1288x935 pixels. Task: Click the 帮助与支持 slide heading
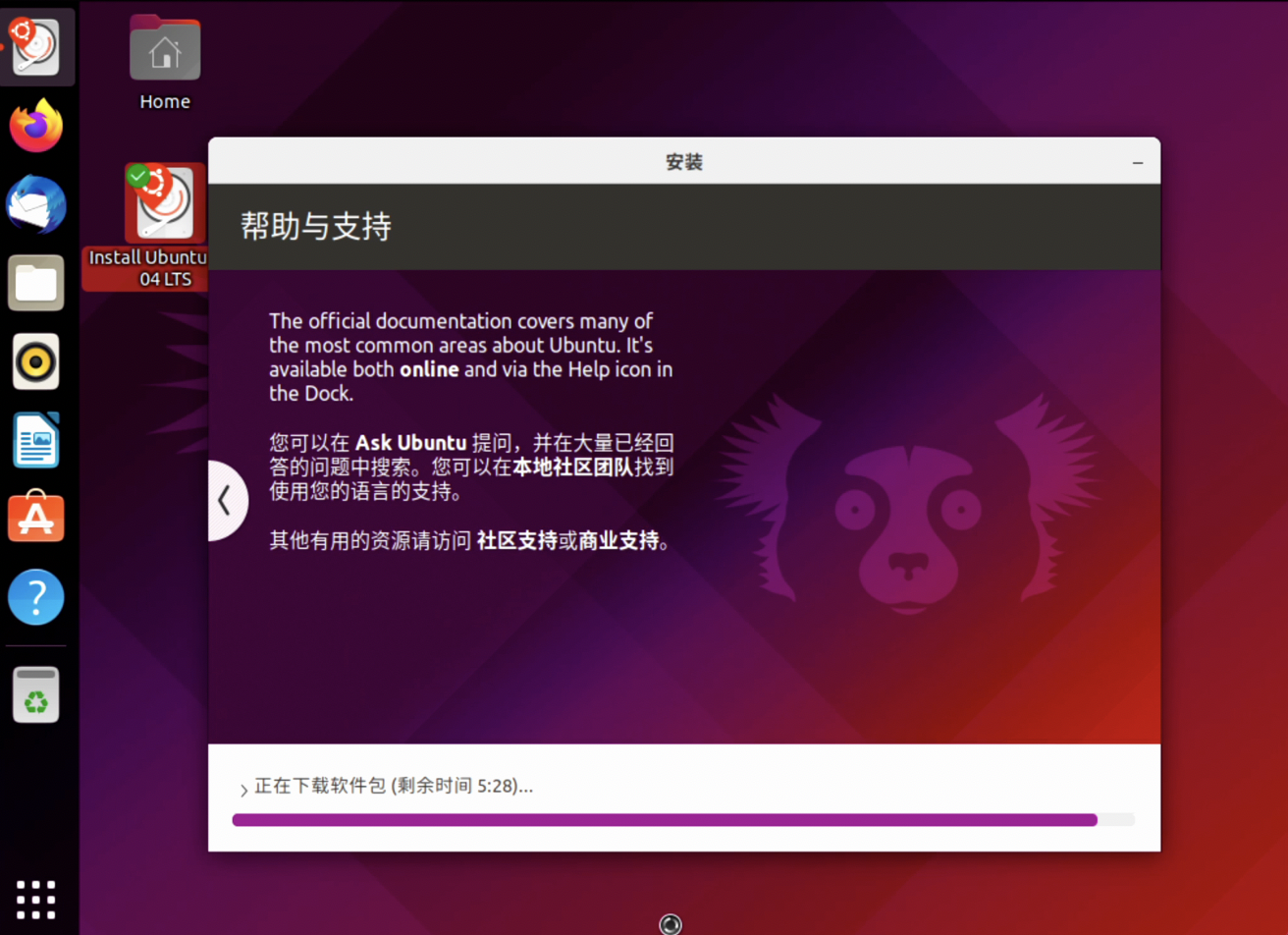pyautogui.click(x=316, y=227)
